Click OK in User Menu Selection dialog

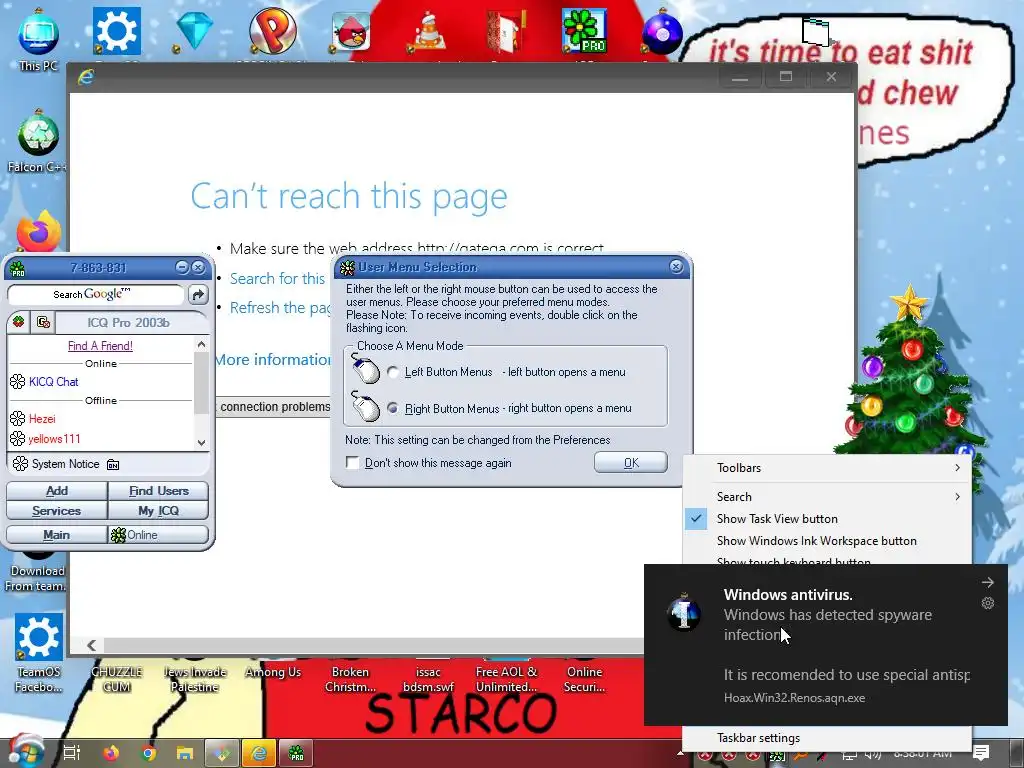tap(631, 462)
